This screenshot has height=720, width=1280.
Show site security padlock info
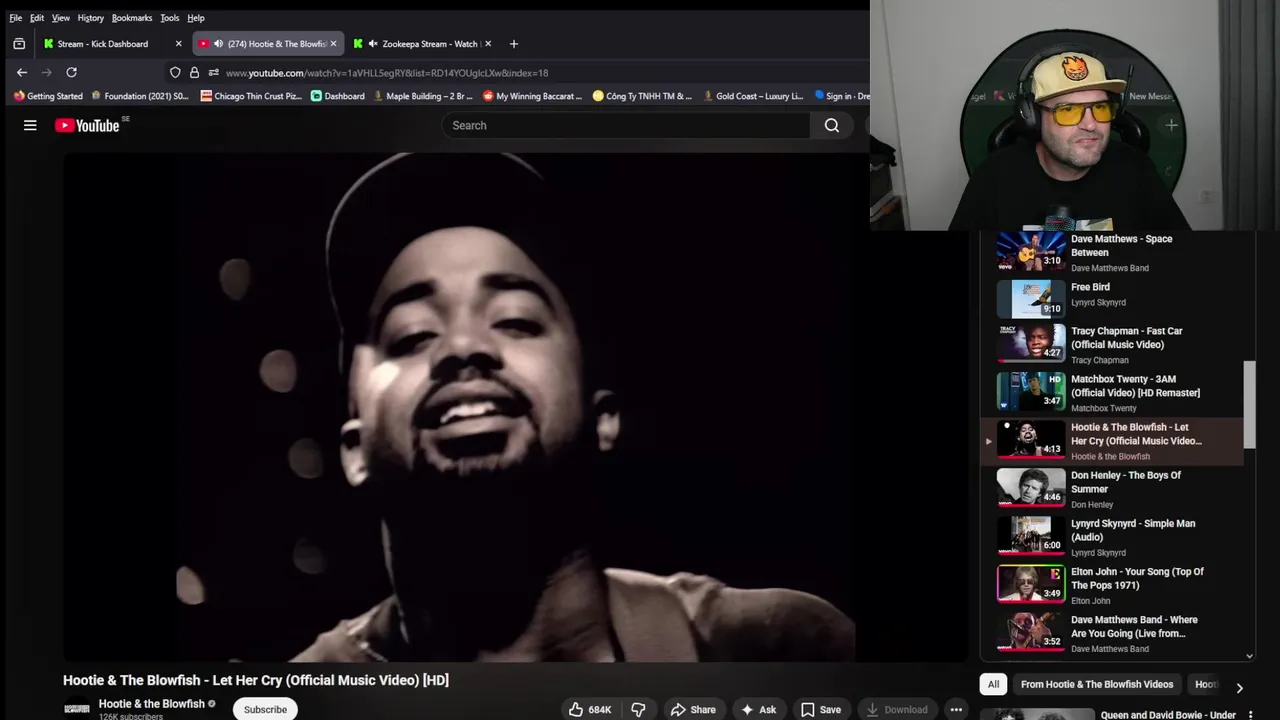194,72
